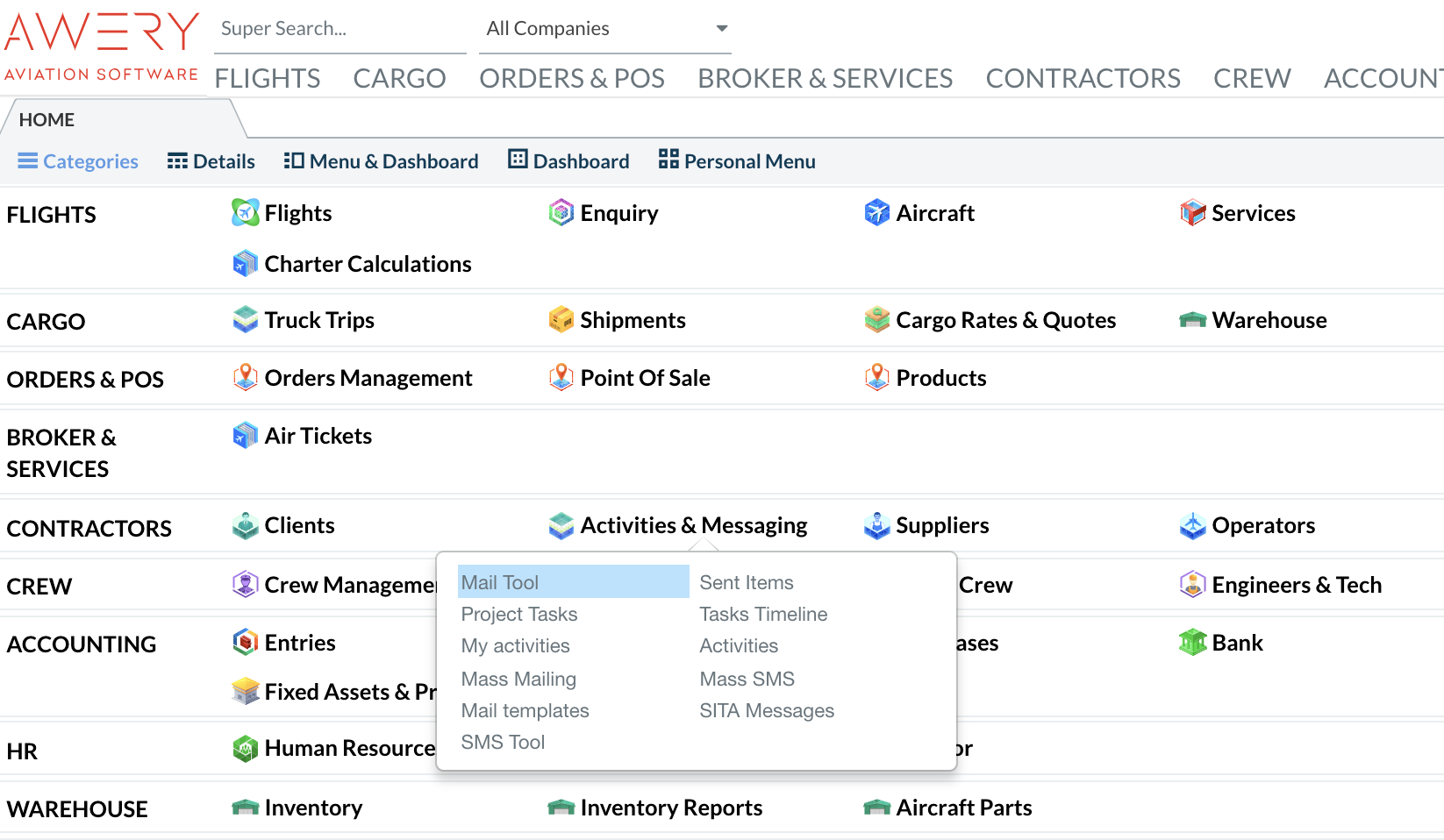This screenshot has width=1444, height=840.
Task: Choose SITA Messages in popup menu
Action: [x=766, y=710]
